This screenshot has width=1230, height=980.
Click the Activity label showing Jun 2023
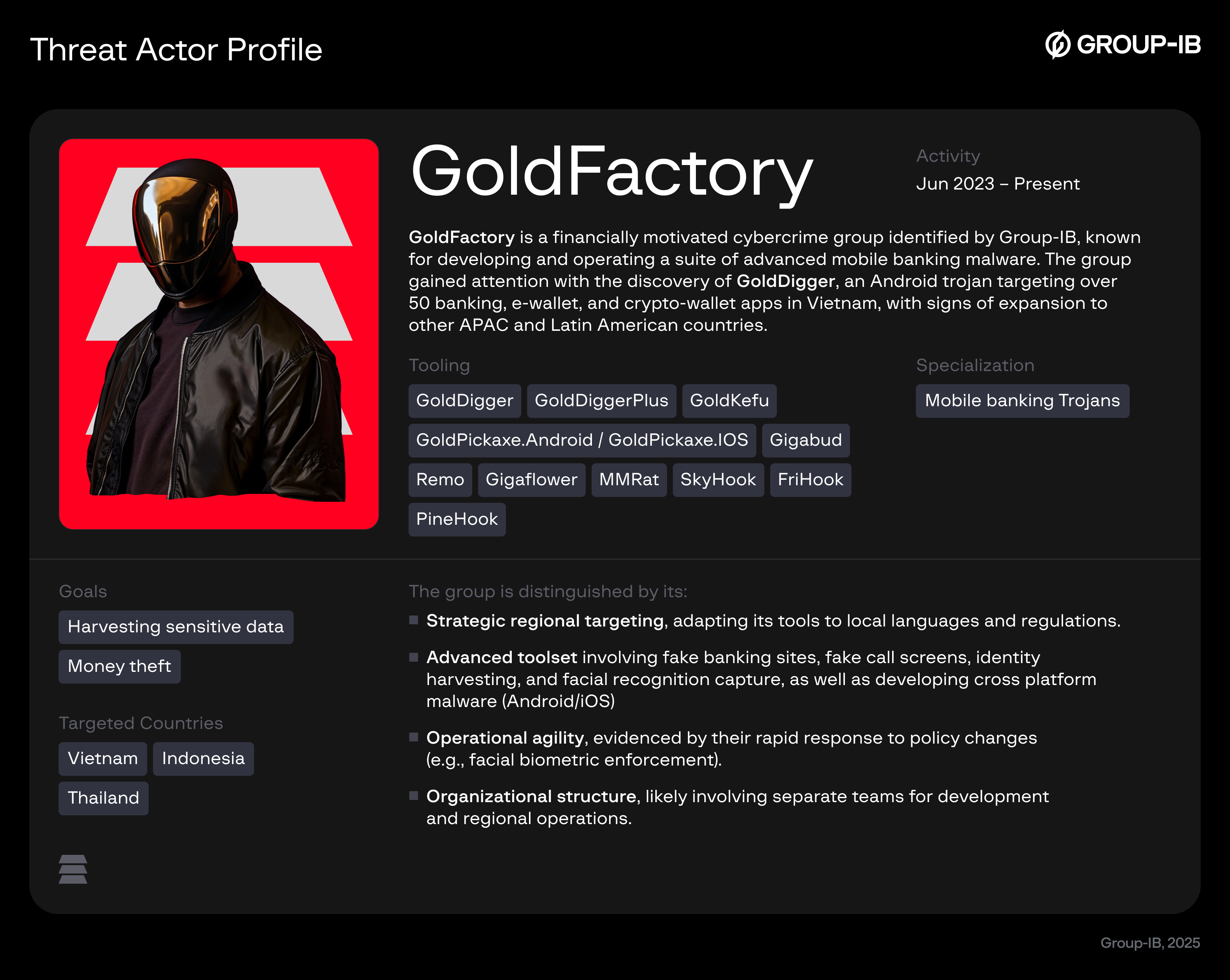(998, 184)
